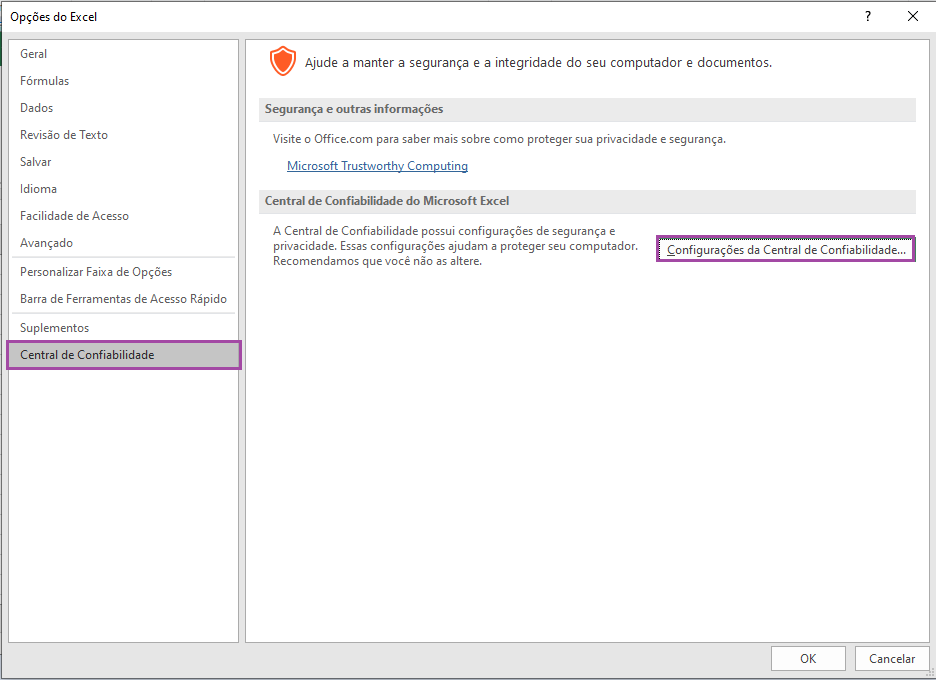936x680 pixels.
Task: Choose Barra de Ferramentas de Acesso Rápido
Action: pyautogui.click(x=124, y=299)
